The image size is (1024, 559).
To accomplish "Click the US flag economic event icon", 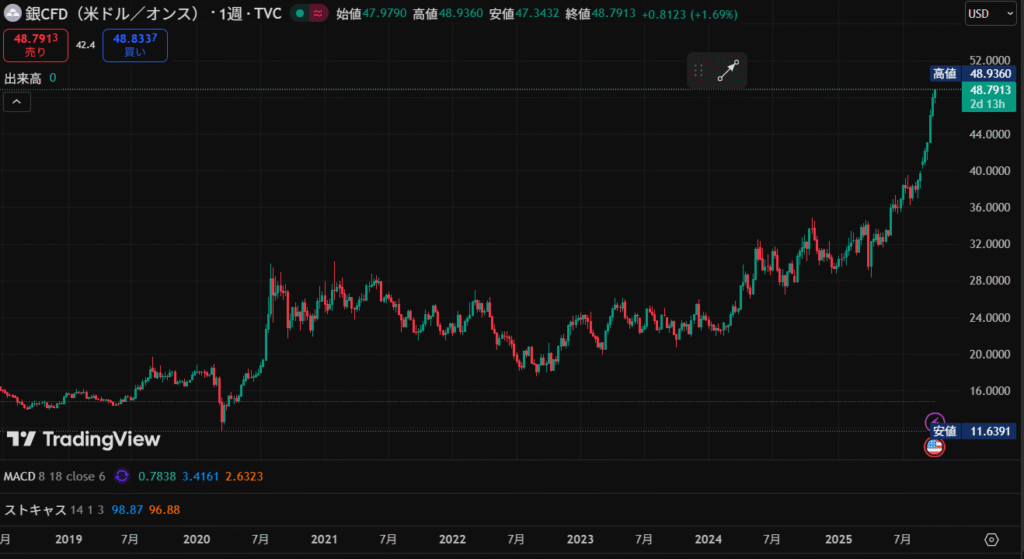I will point(934,446).
